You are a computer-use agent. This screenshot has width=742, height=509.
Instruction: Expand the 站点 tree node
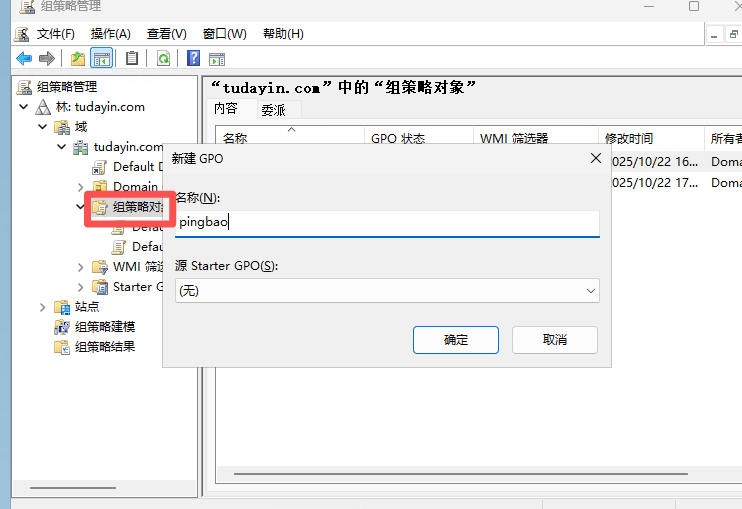click(42, 307)
